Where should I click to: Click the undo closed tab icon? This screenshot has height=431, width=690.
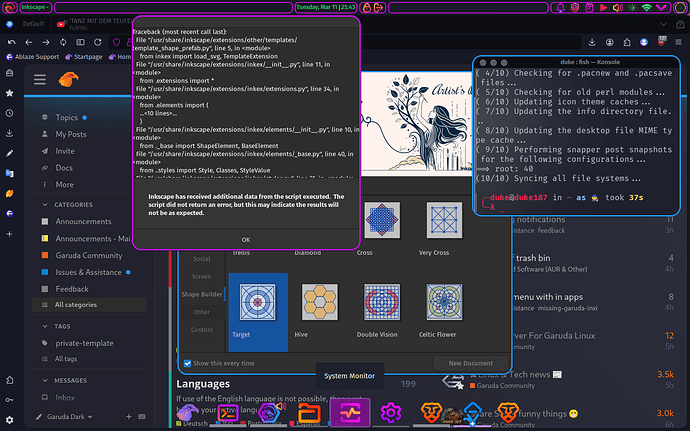(11, 42)
